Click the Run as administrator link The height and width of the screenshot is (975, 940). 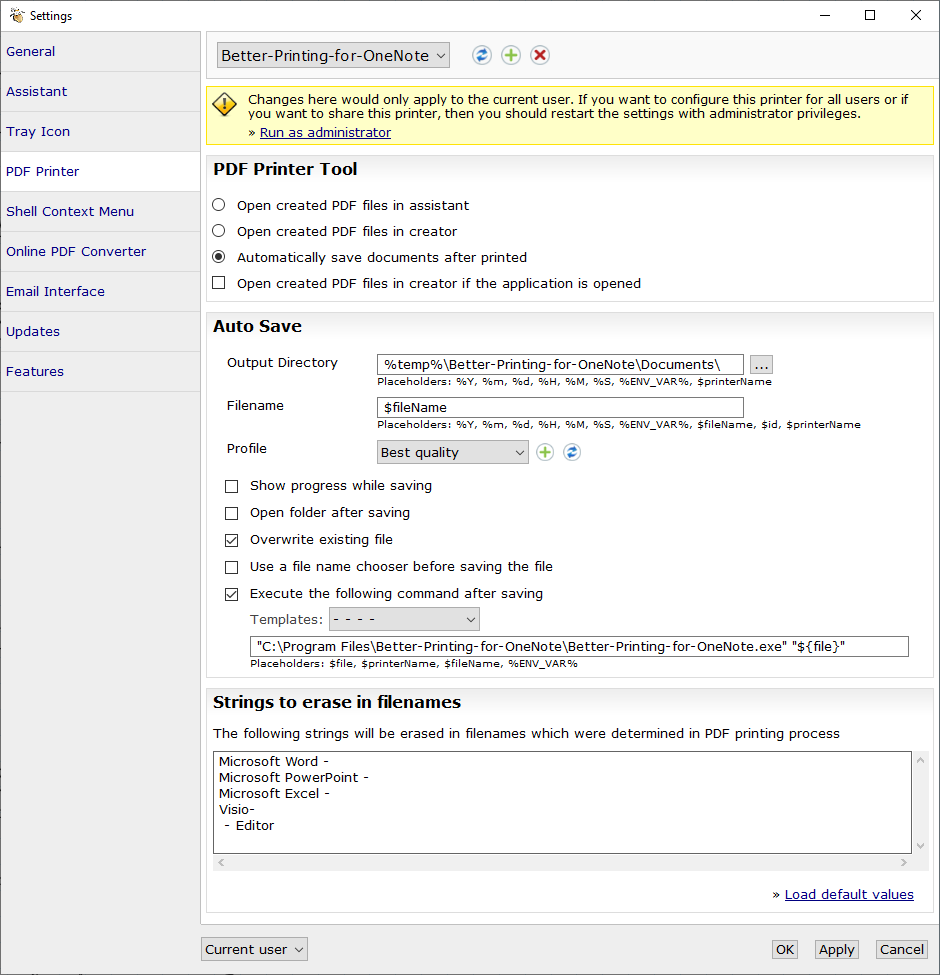(324, 131)
